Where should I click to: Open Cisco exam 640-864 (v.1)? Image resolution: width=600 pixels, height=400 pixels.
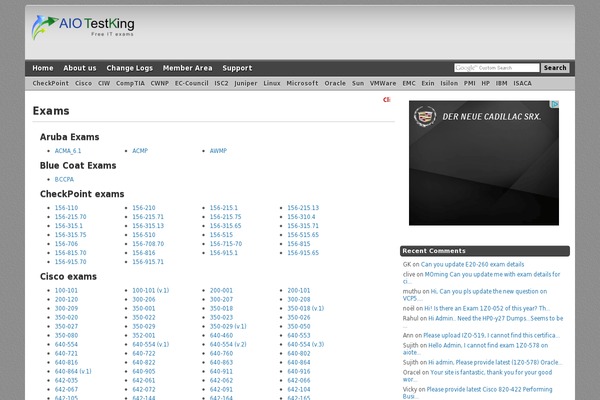(73, 371)
